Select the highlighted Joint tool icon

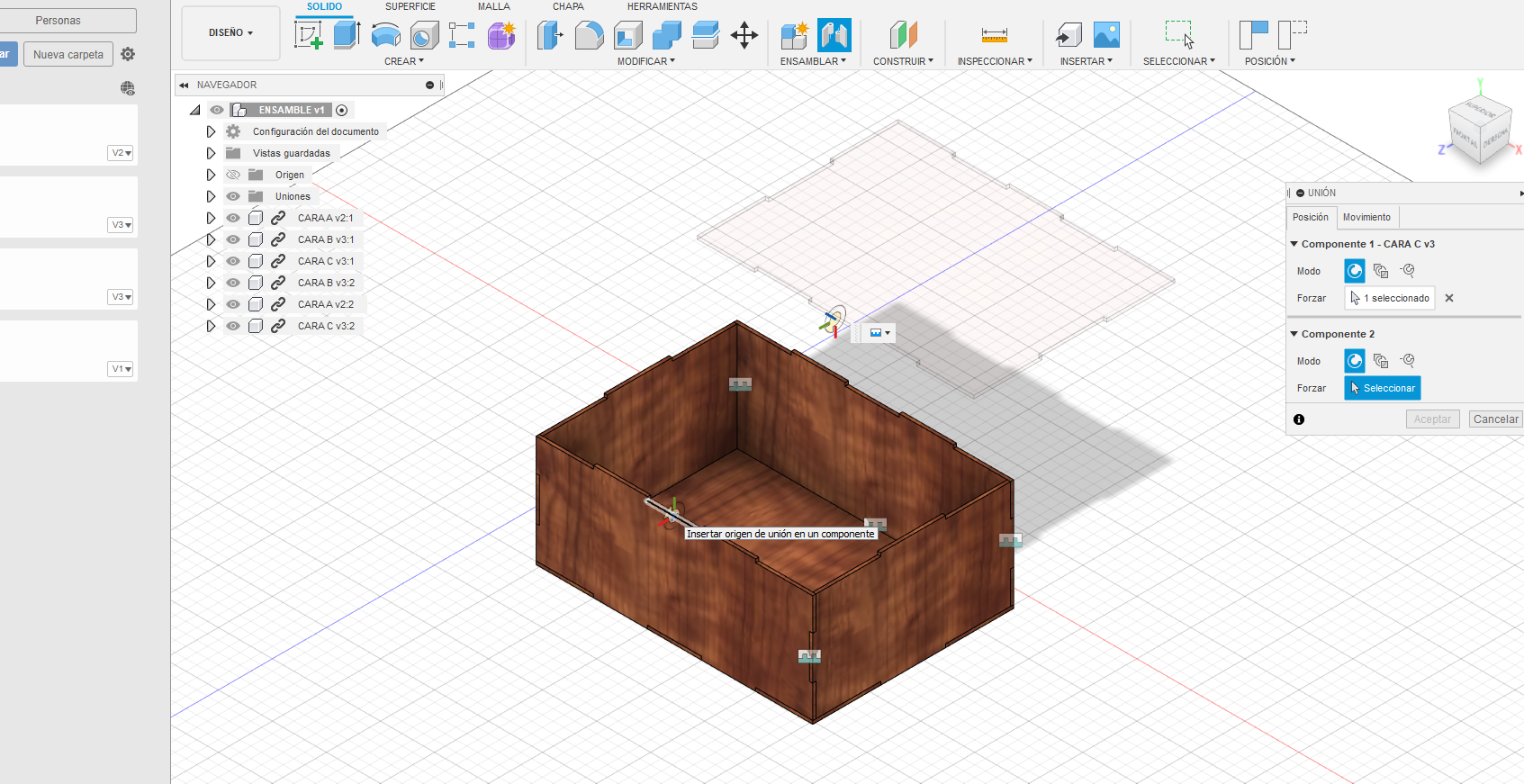[x=834, y=35]
